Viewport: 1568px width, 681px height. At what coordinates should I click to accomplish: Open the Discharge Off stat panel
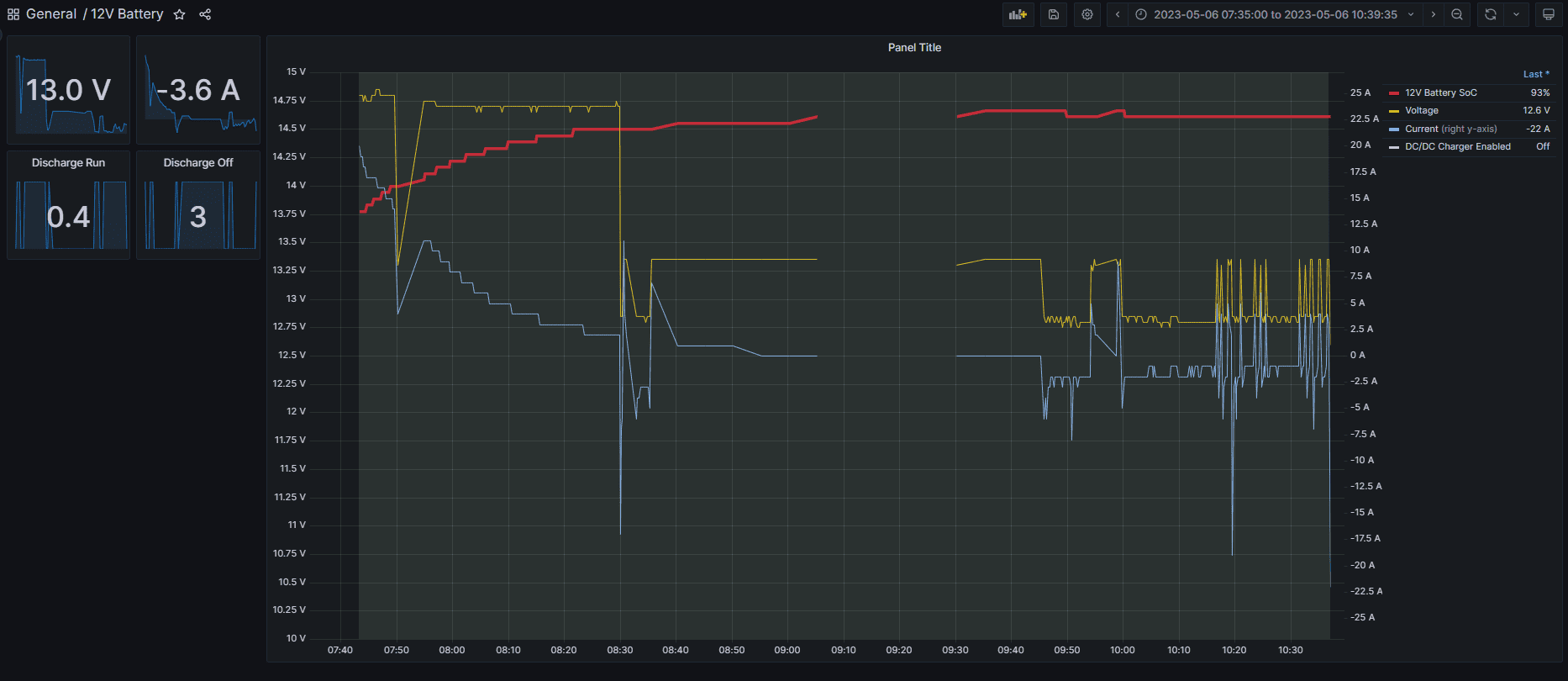tap(198, 163)
